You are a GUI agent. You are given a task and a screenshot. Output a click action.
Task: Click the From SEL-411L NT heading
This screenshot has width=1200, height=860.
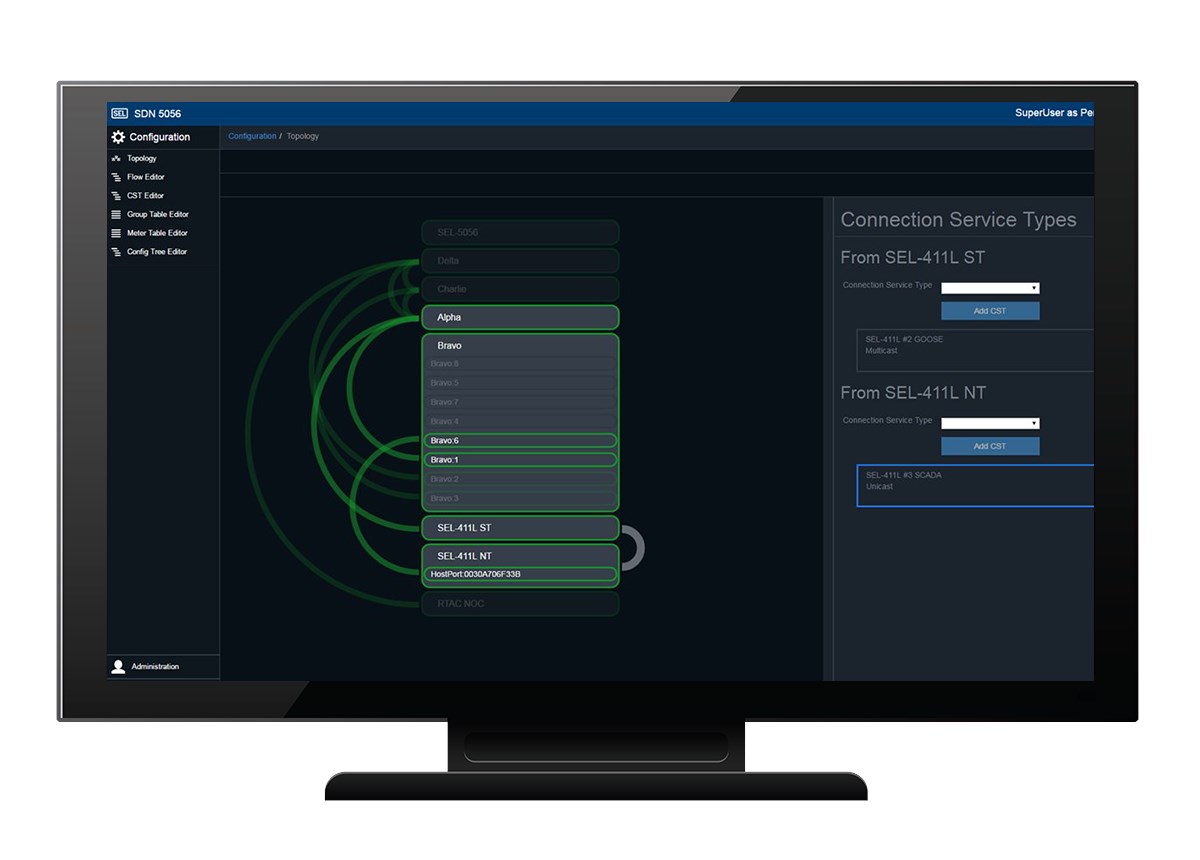pos(913,393)
